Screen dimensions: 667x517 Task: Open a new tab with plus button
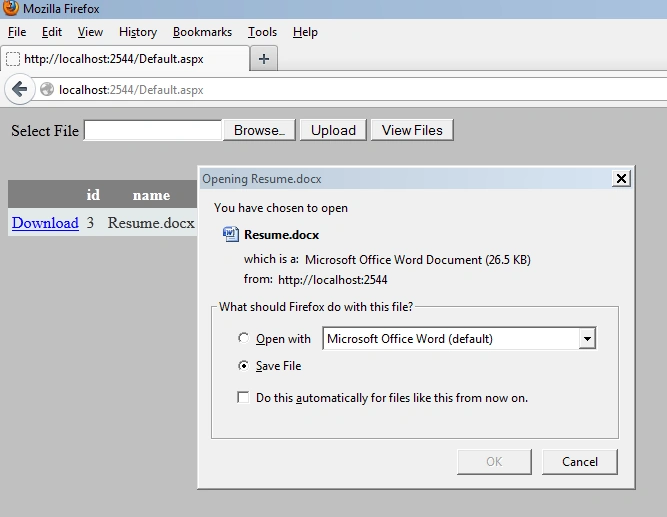264,59
